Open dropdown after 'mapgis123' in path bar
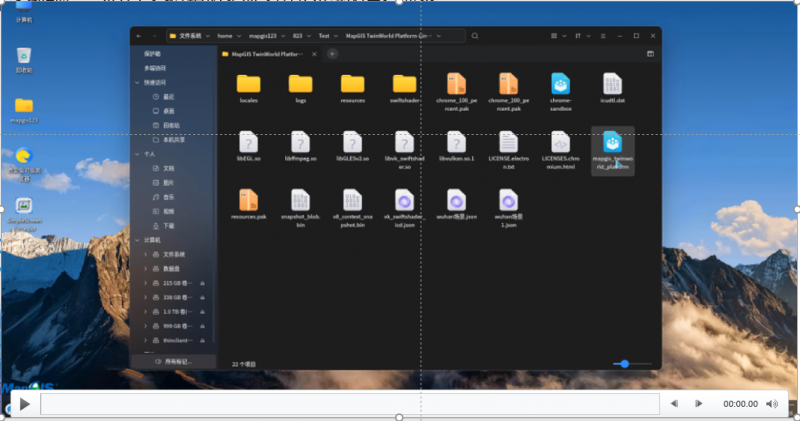Viewport: 800px width, 421px height. 283,36
